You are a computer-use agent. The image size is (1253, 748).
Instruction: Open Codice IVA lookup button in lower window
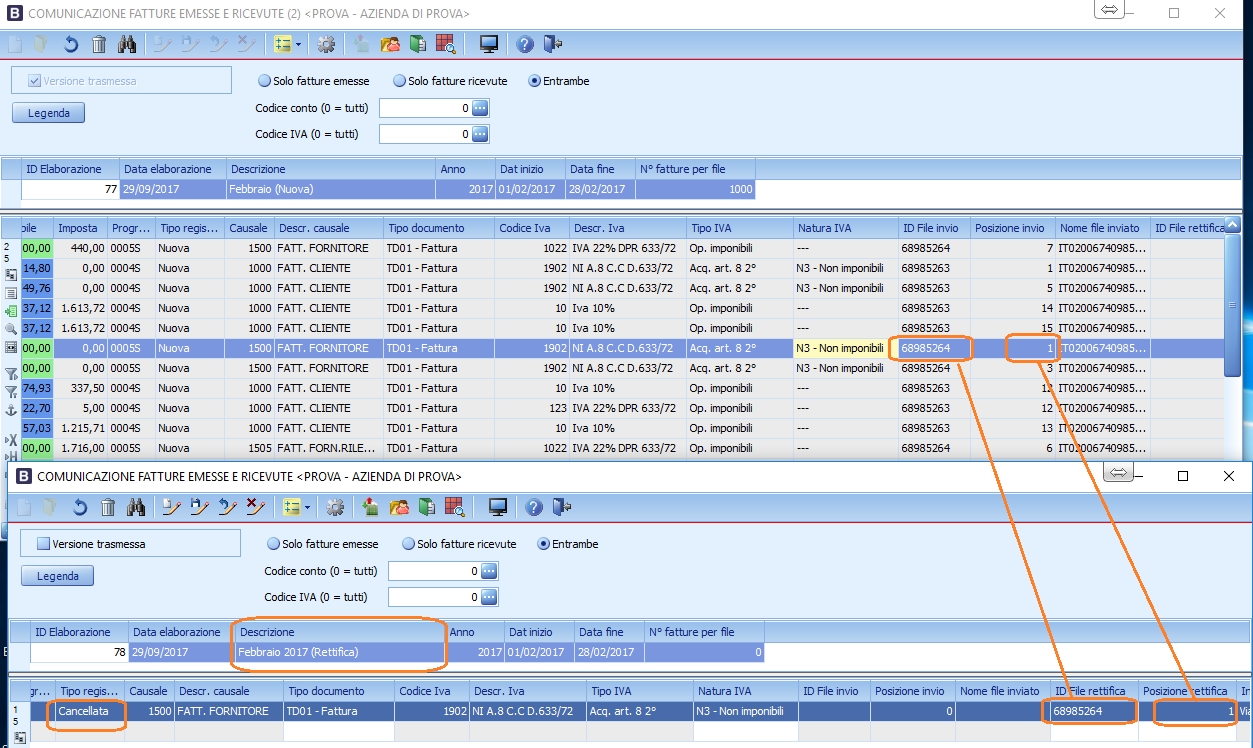coord(489,597)
